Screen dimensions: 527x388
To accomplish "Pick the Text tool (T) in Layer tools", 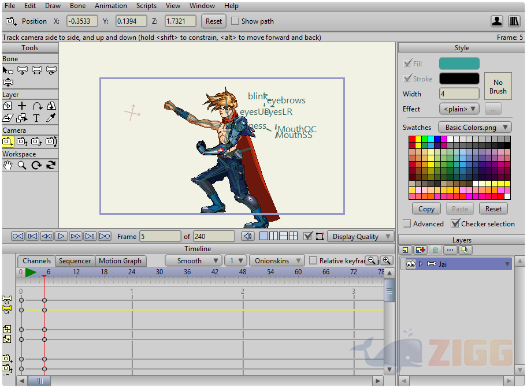I will pyautogui.click(x=37, y=118).
